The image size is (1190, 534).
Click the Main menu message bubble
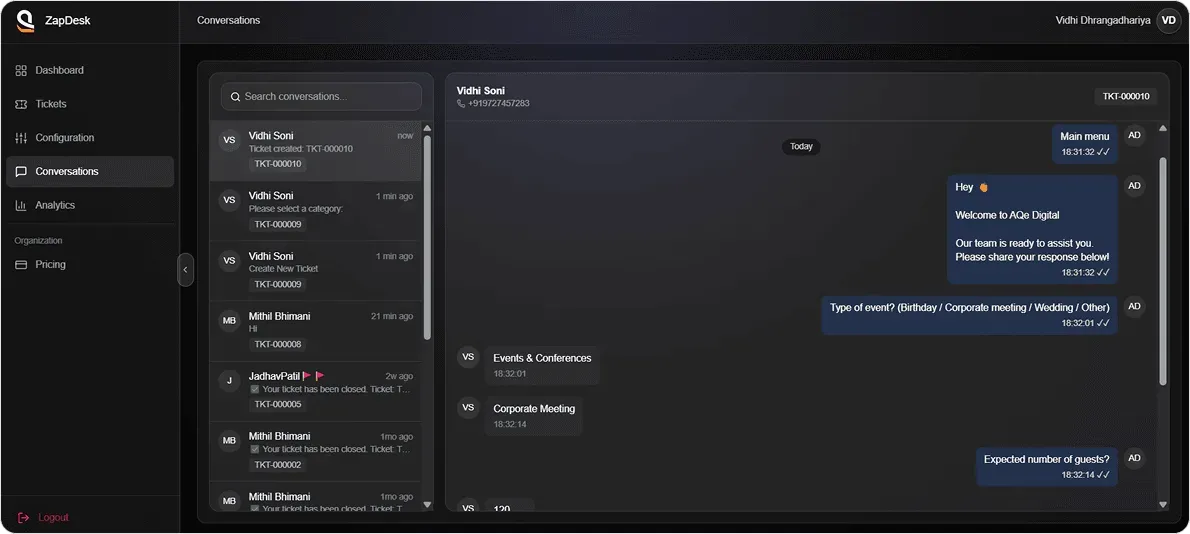click(1085, 144)
